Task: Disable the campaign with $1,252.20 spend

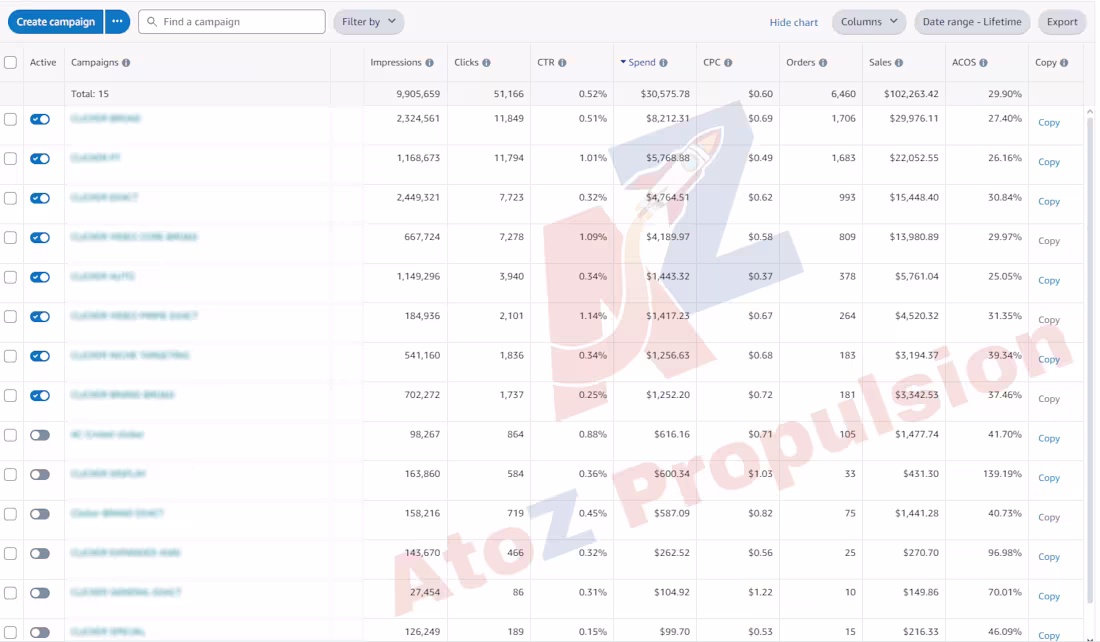Action: (x=40, y=396)
